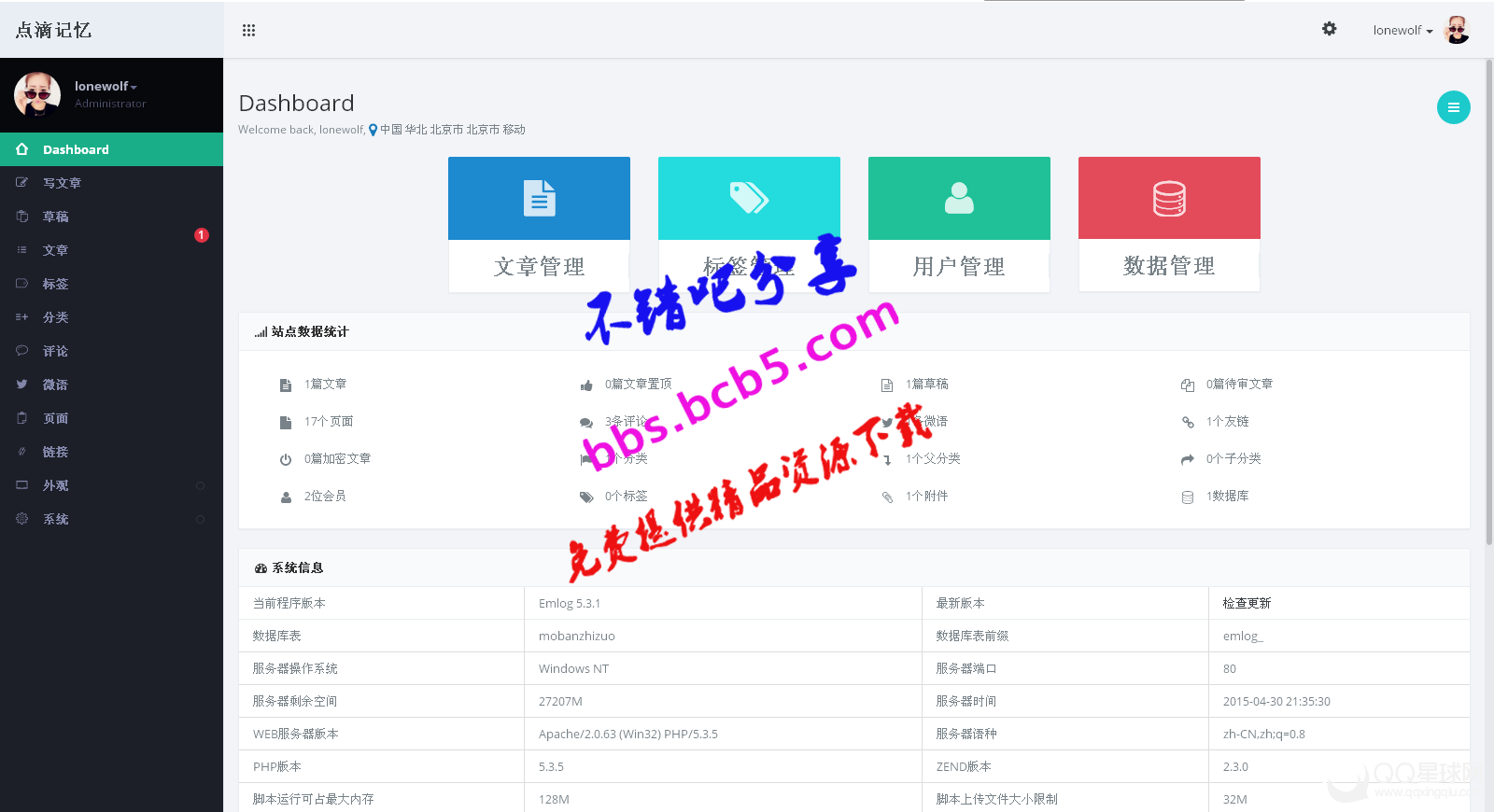Click the share arrow icon beside 0个子分类

[x=1188, y=459]
